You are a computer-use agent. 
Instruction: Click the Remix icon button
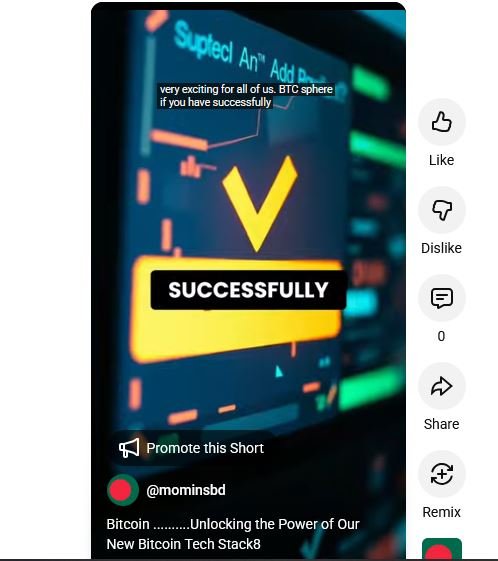[x=441, y=474]
